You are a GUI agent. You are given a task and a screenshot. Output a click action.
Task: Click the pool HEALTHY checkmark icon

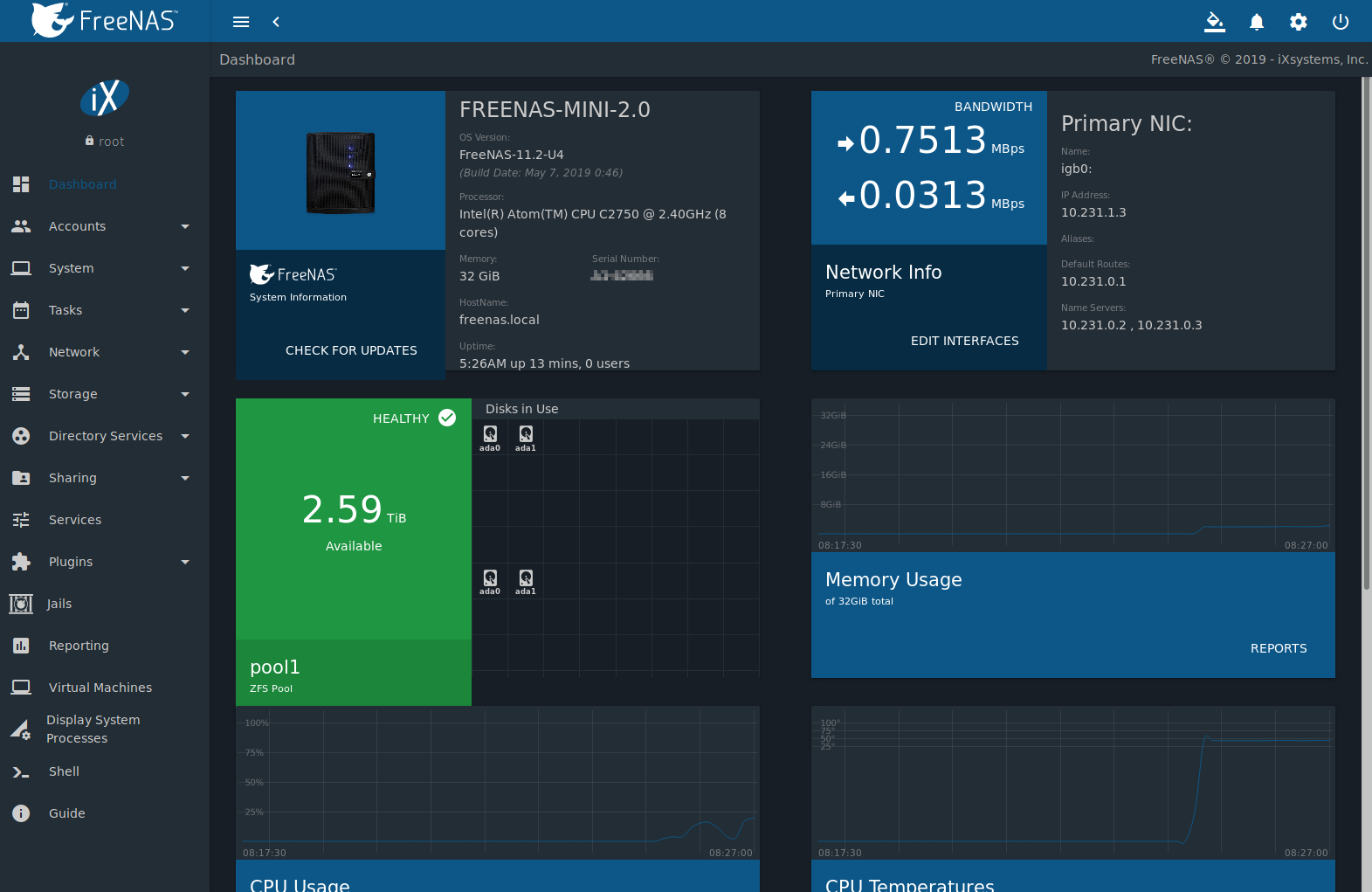(447, 418)
